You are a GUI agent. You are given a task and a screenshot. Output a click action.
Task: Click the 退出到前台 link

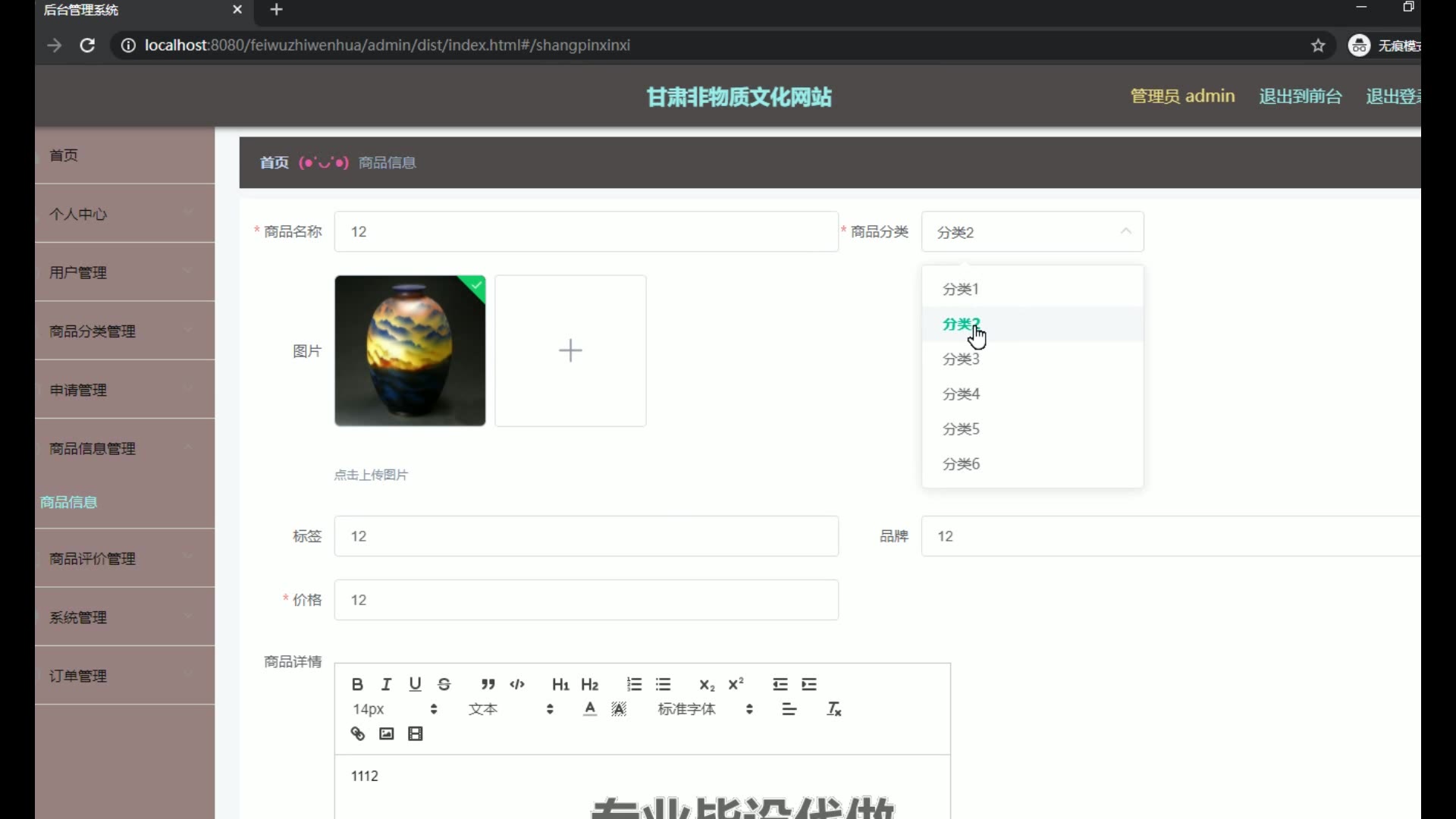pos(1300,96)
